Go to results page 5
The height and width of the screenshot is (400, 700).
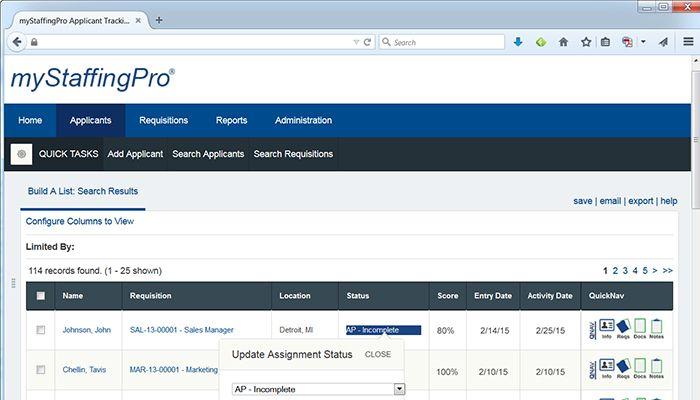click(645, 271)
